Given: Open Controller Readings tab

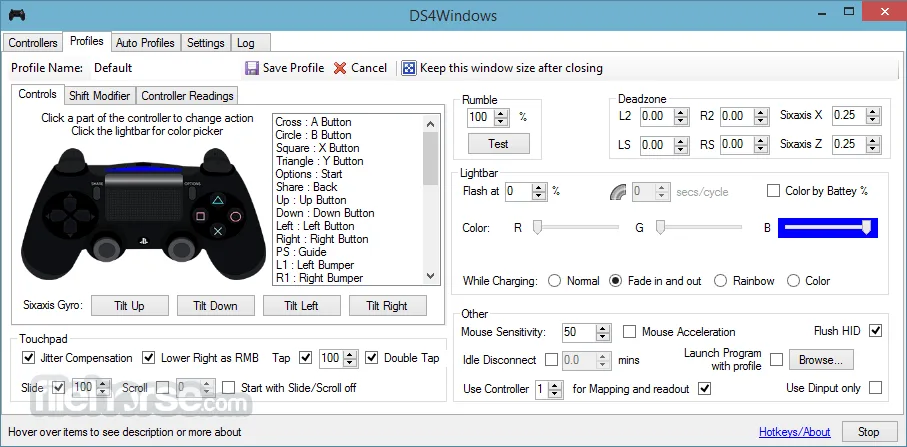Looking at the screenshot, I should coord(187,96).
